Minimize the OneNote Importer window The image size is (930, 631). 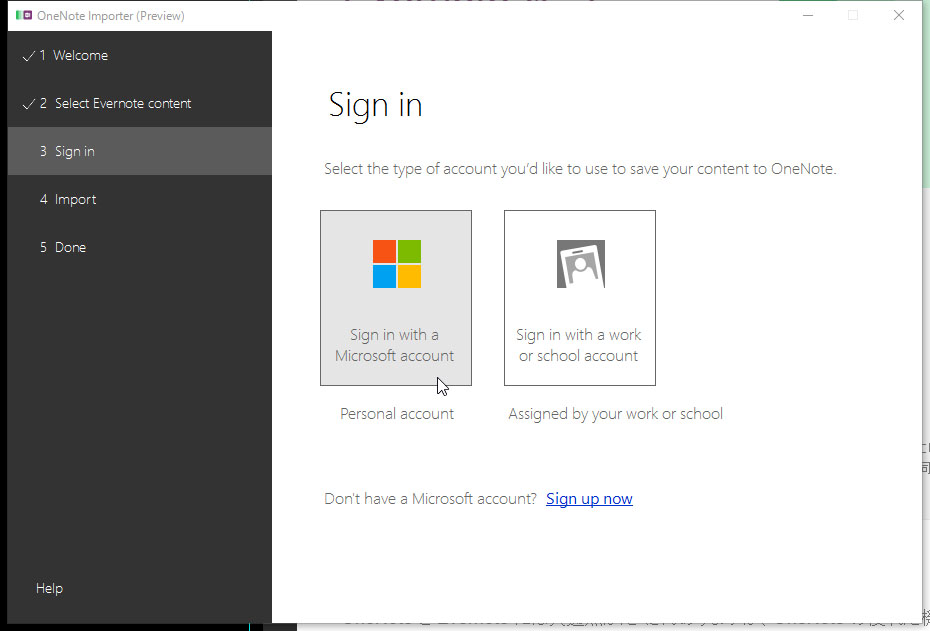[808, 15]
